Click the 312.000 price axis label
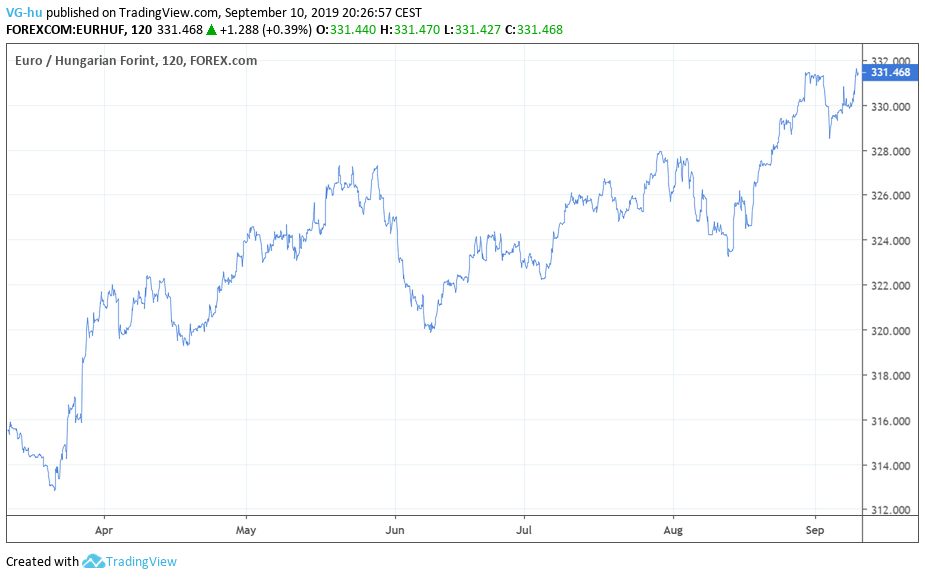925x579 pixels. (x=890, y=511)
